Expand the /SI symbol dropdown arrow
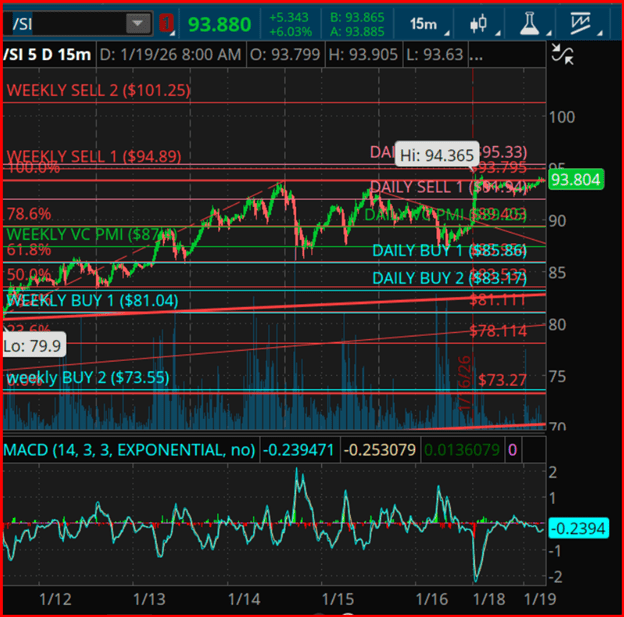 click(134, 23)
